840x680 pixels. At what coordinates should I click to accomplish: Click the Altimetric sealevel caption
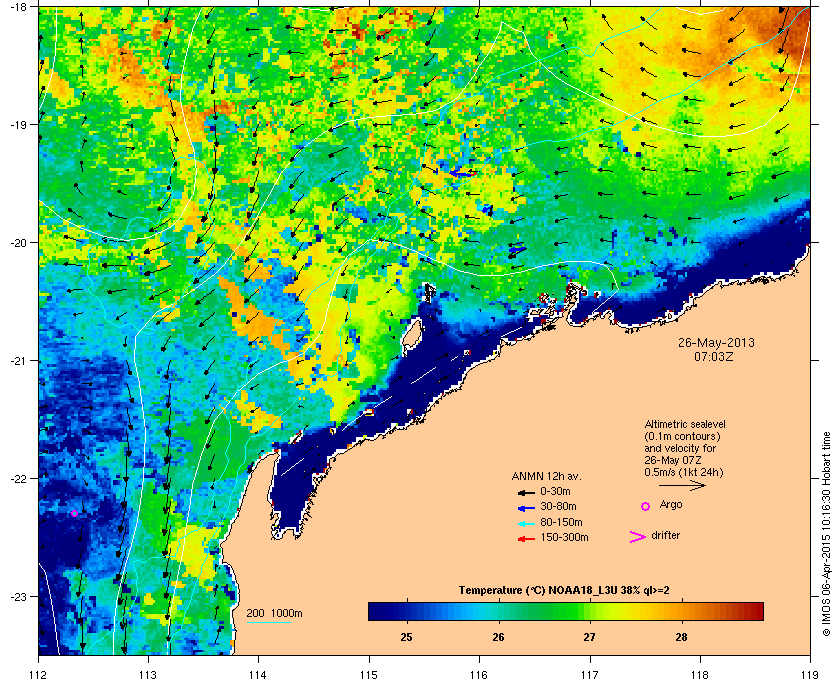pyautogui.click(x=685, y=424)
